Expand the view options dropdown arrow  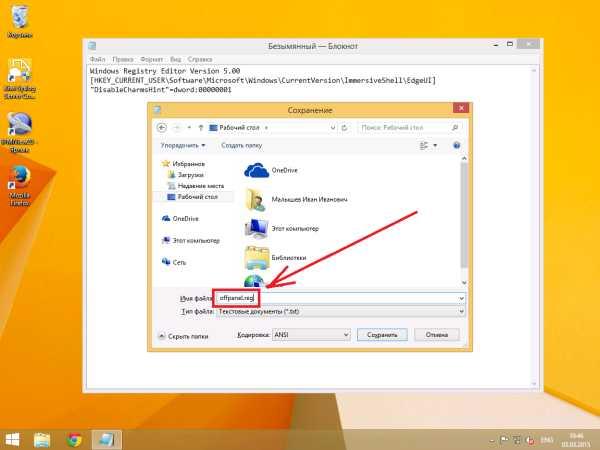tap(435, 145)
